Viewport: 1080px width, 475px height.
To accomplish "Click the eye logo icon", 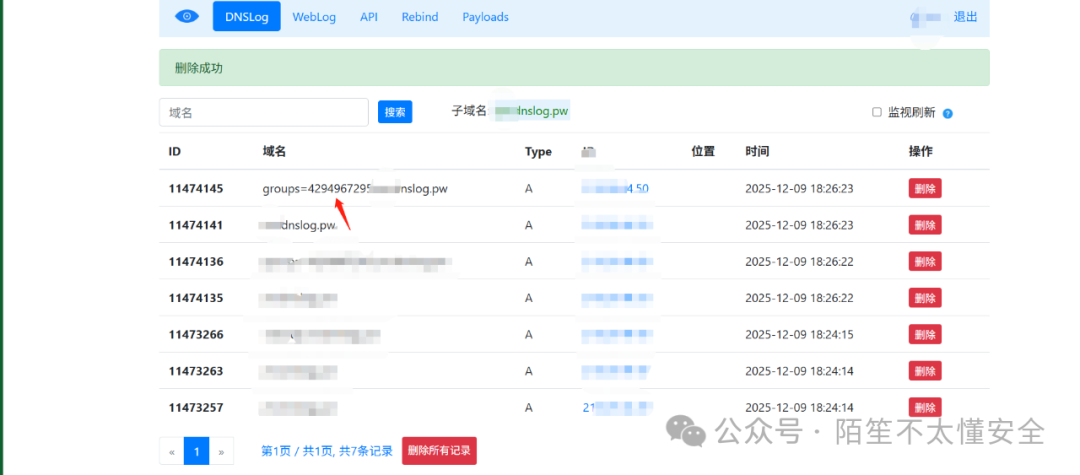I will click(187, 17).
